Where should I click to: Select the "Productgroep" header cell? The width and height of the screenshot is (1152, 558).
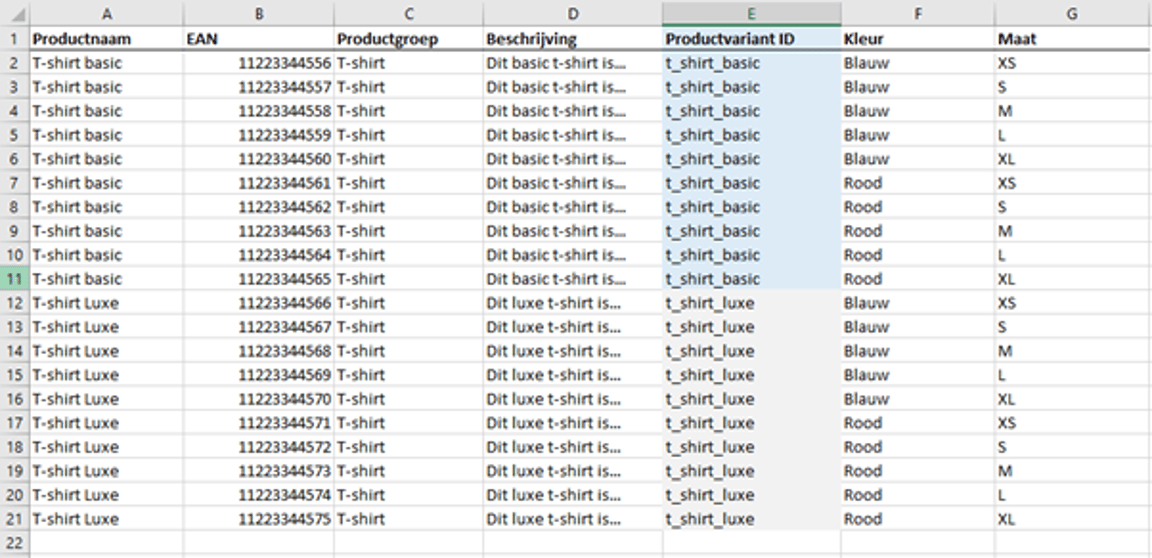click(x=408, y=39)
